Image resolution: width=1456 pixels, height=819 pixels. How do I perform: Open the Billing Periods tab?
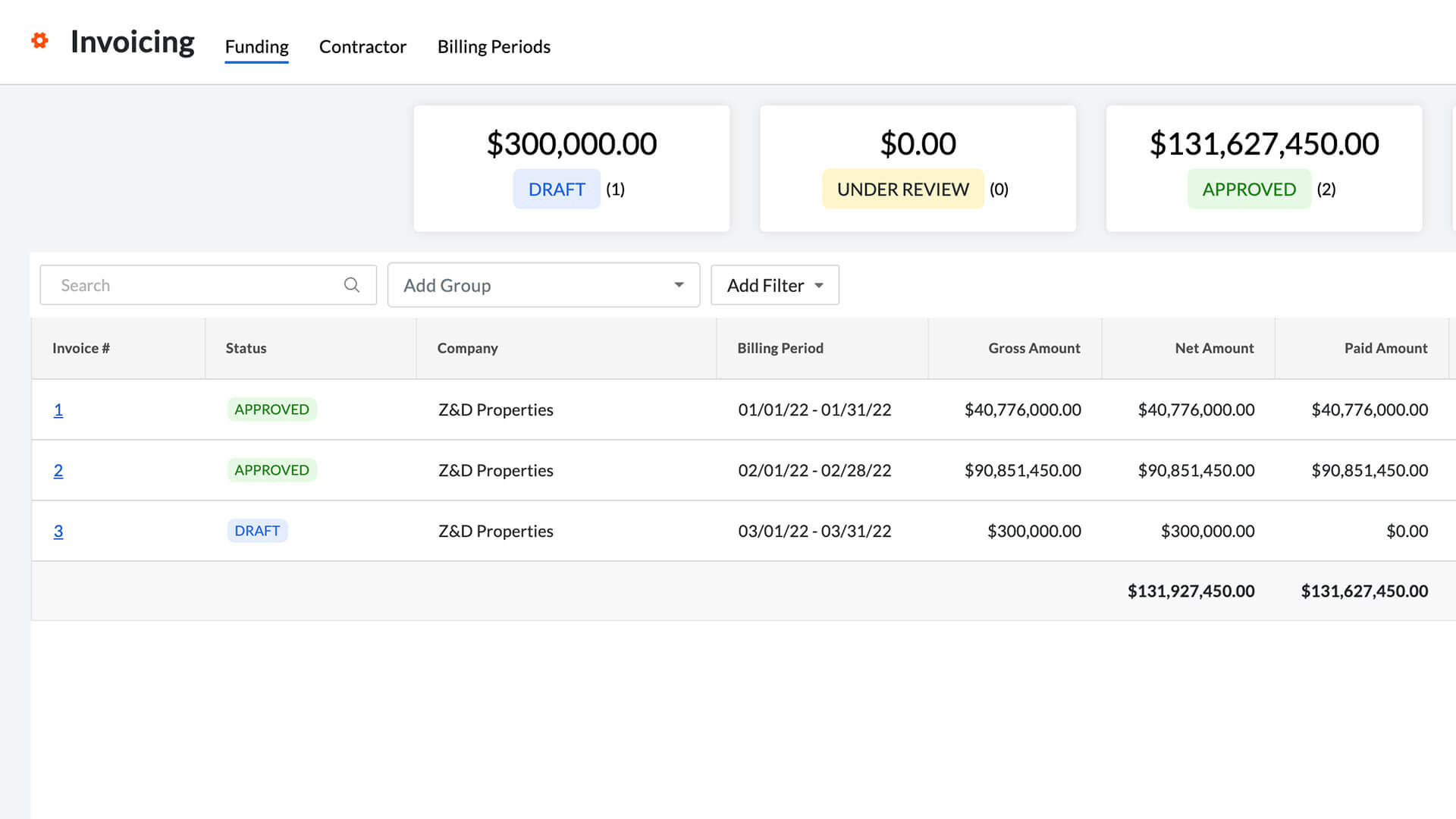point(494,47)
